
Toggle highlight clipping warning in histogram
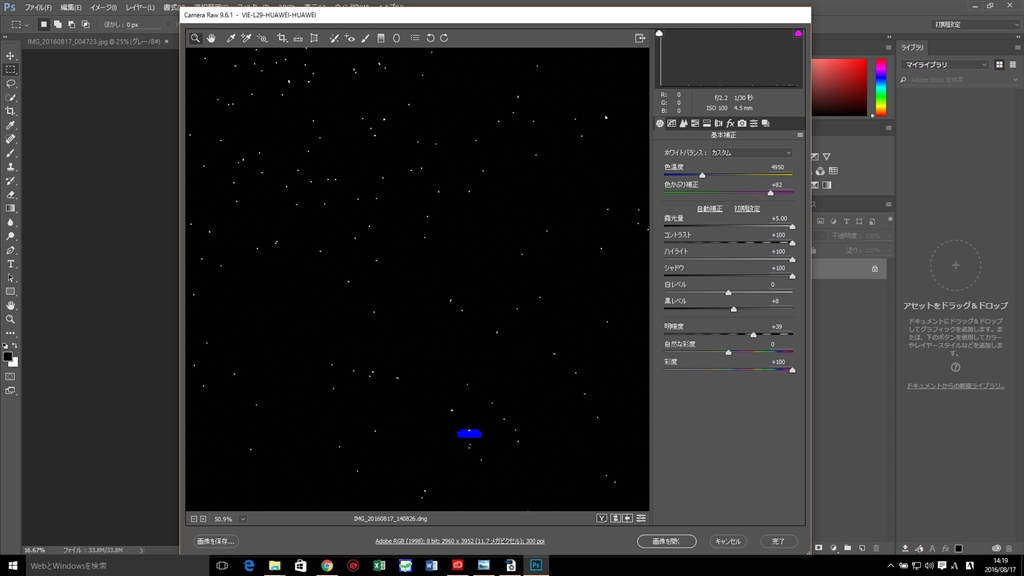point(798,33)
